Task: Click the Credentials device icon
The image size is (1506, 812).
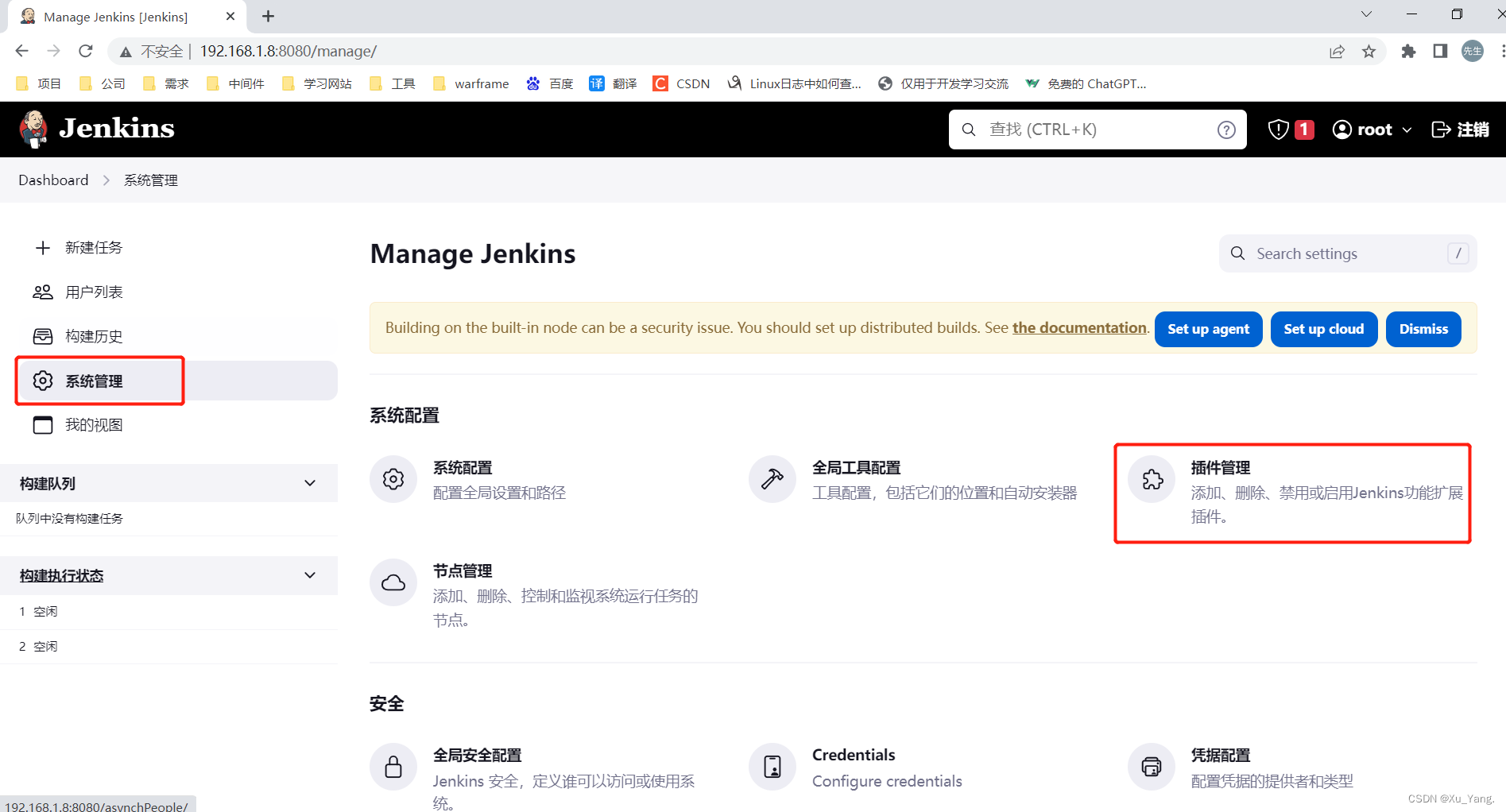Action: point(772,767)
